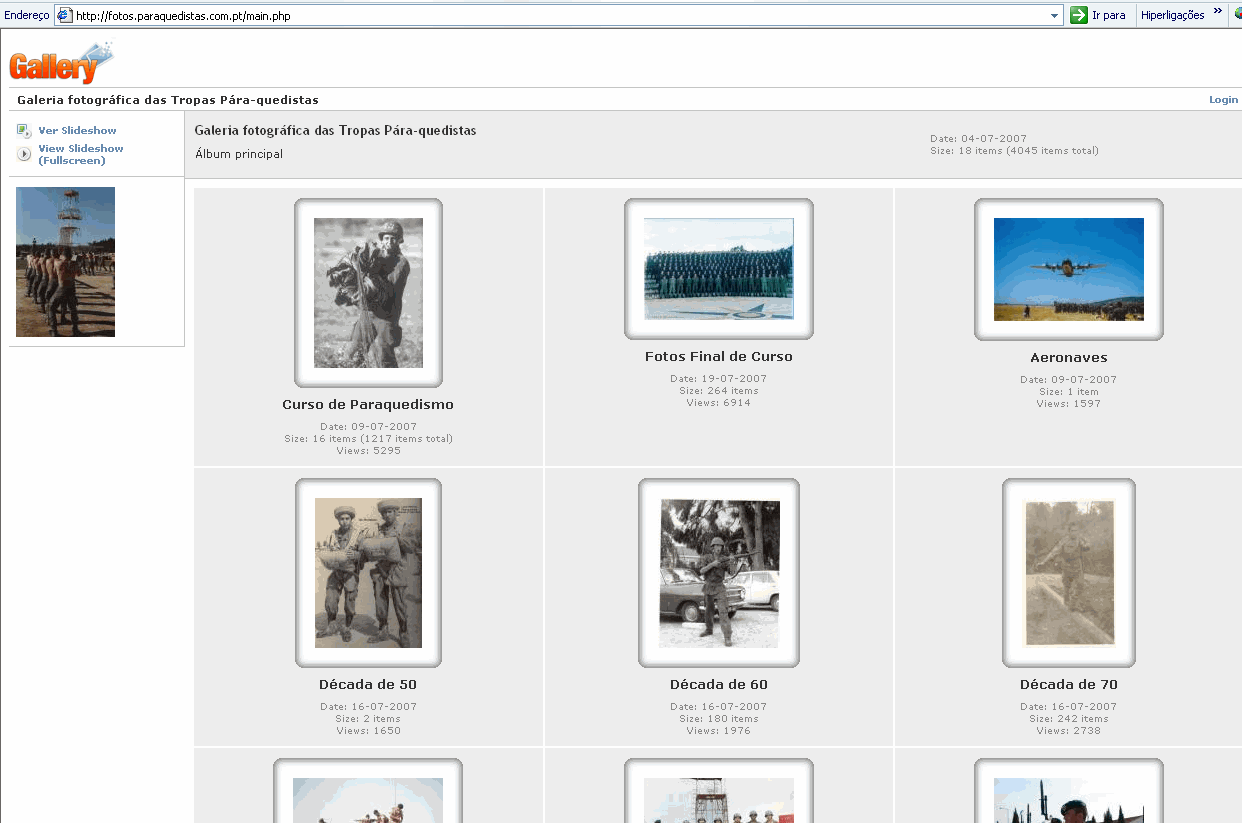The height and width of the screenshot is (823, 1242).
Task: Click the Década de 70 thumbnail
Action: 1069,573
